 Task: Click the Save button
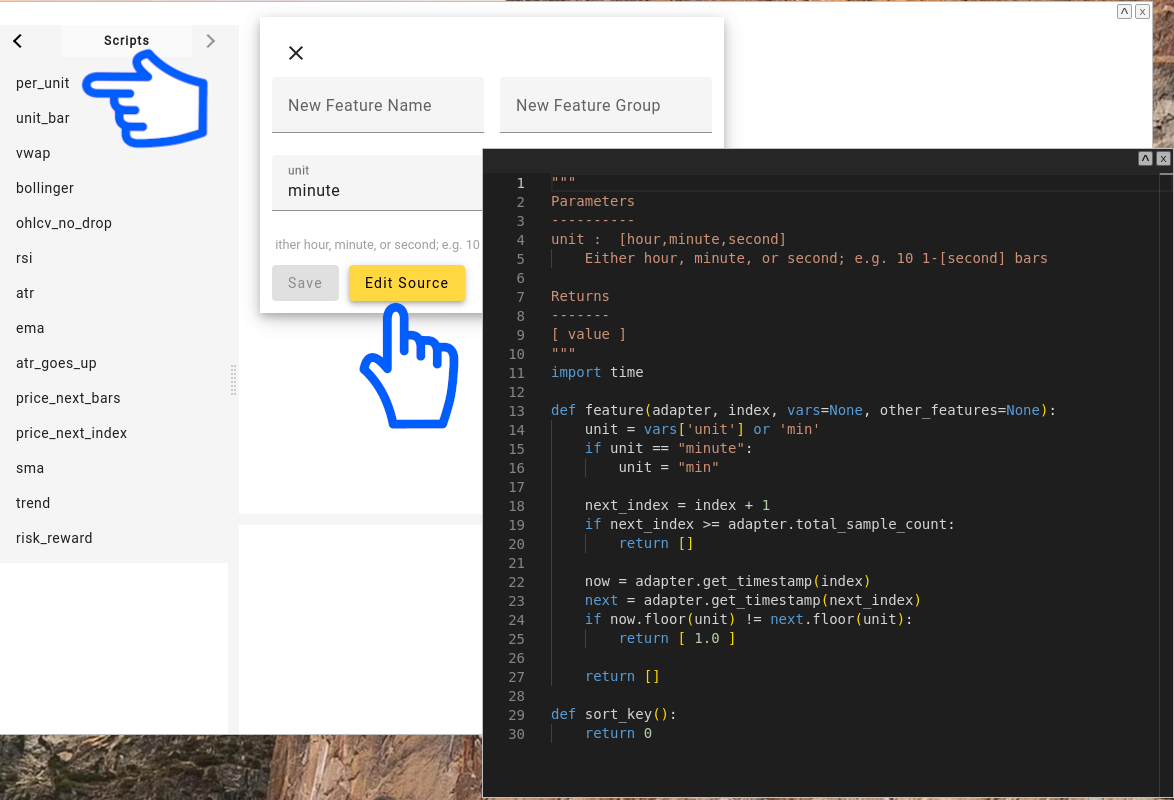coord(305,283)
